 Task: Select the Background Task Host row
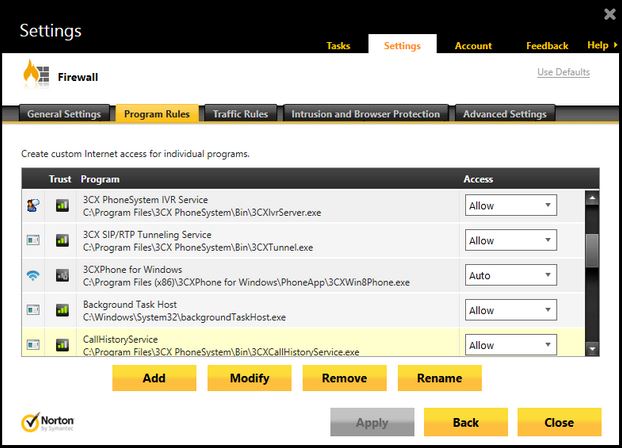pos(303,310)
